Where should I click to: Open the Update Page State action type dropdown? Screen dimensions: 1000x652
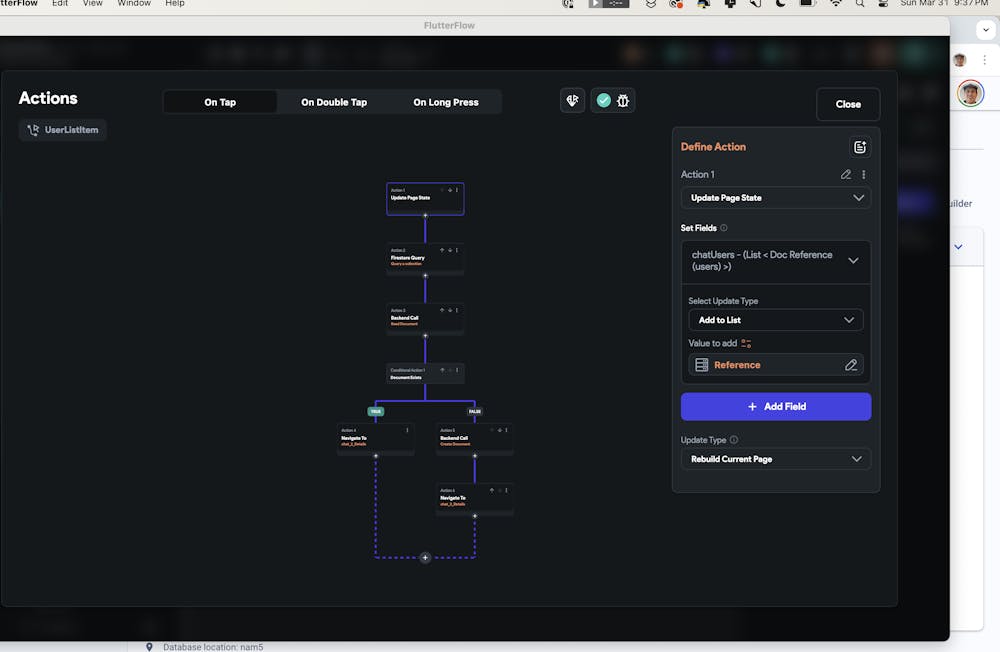[x=776, y=198]
